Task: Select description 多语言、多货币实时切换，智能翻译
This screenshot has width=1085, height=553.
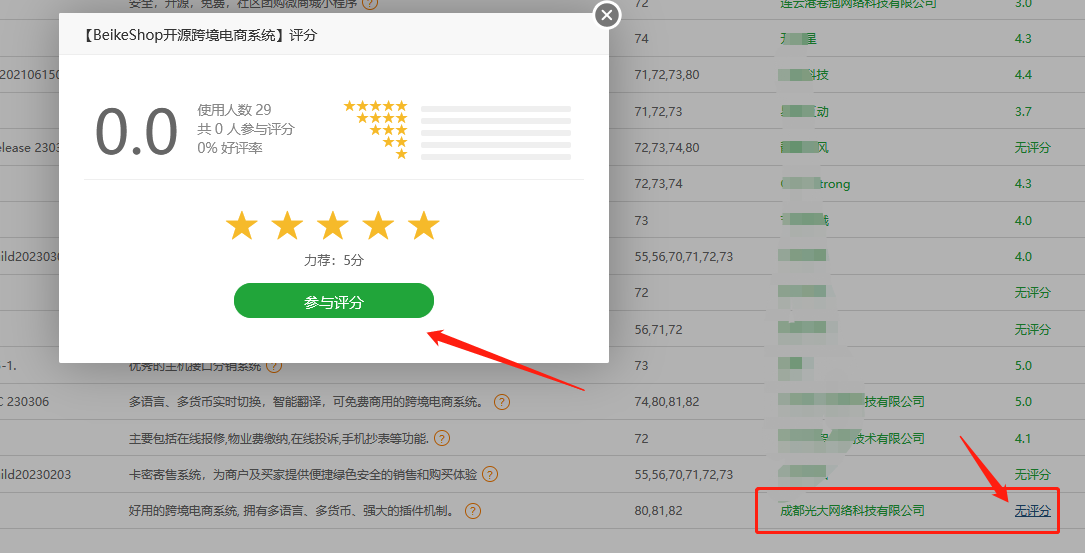Action: [307, 401]
